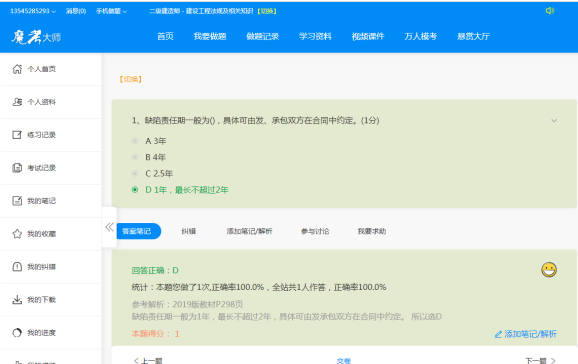Click the 考试记录 exam record icon
The image size is (578, 364).
pyautogui.click(x=17, y=168)
